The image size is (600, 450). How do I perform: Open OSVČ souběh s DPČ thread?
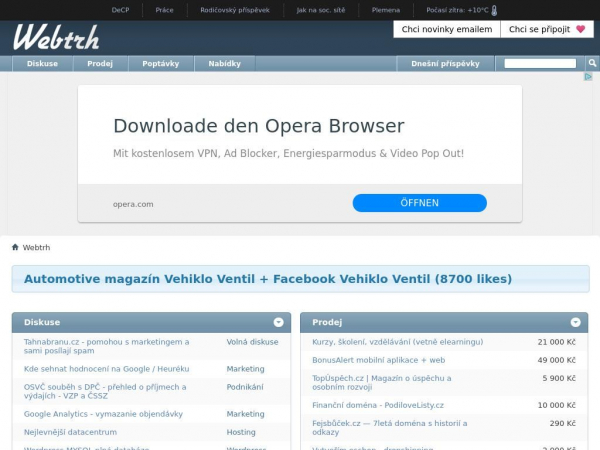(x=105, y=391)
